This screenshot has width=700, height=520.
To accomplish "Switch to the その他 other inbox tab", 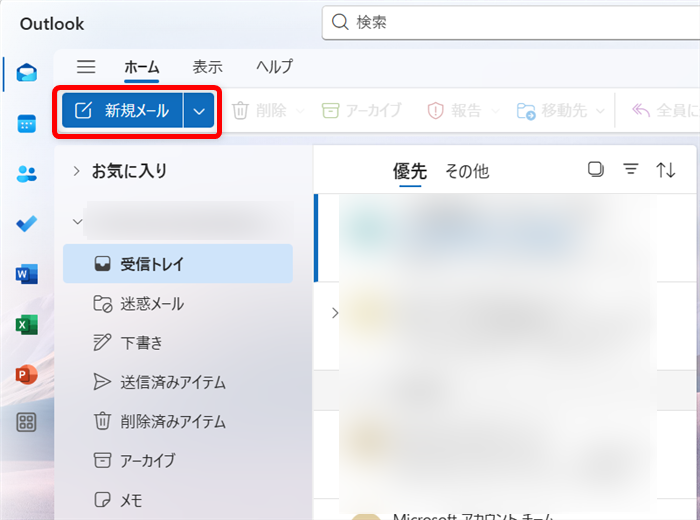I will click(467, 171).
